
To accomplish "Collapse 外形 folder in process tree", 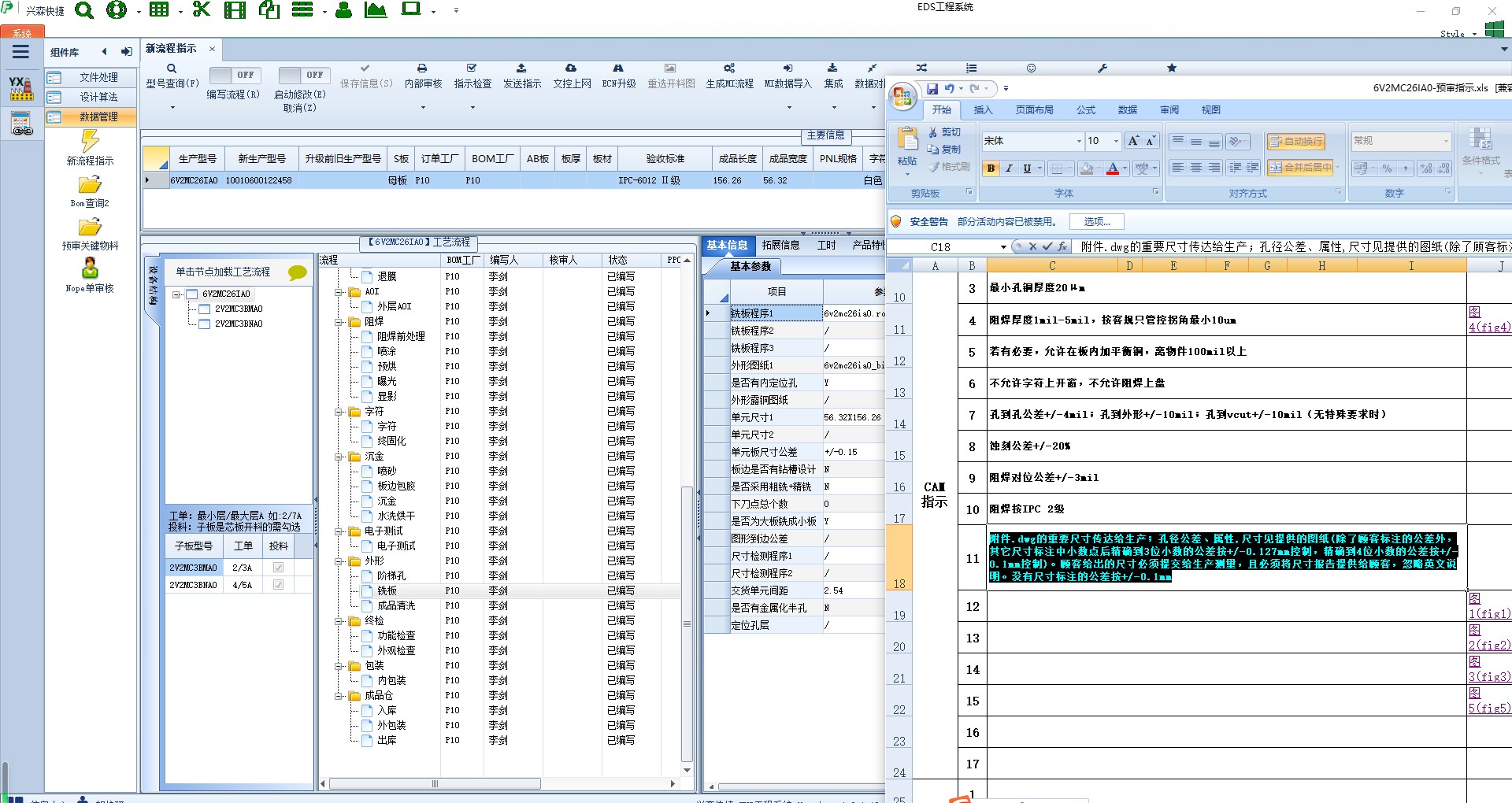I will point(339,561).
